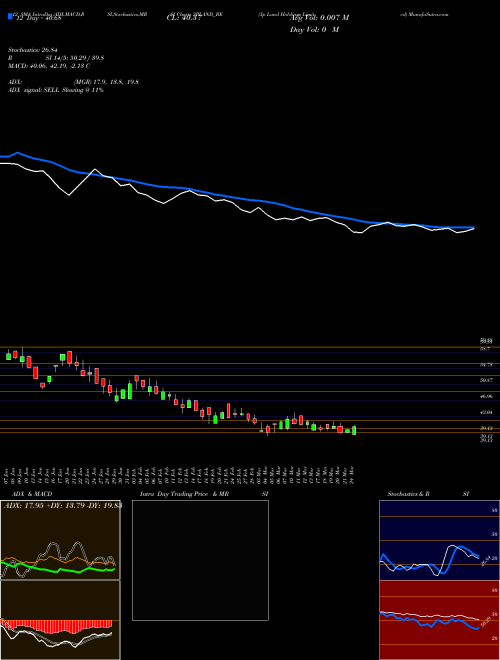Viewport: 500px width, 660px height.
Task: Click the empty intraday trading price panel
Action: (x=200, y=560)
